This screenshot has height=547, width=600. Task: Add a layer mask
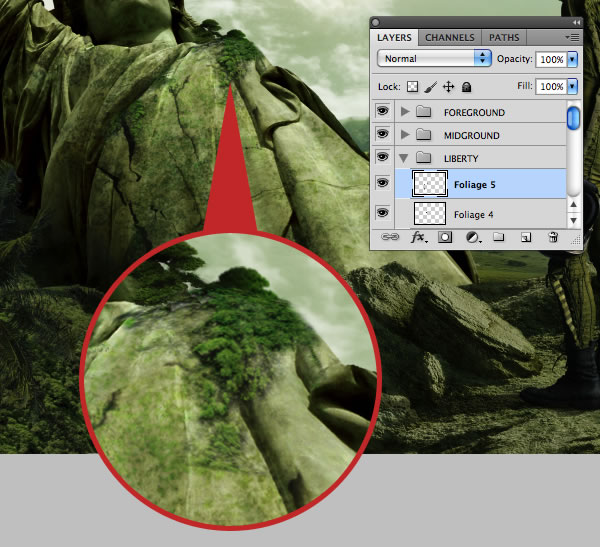445,237
